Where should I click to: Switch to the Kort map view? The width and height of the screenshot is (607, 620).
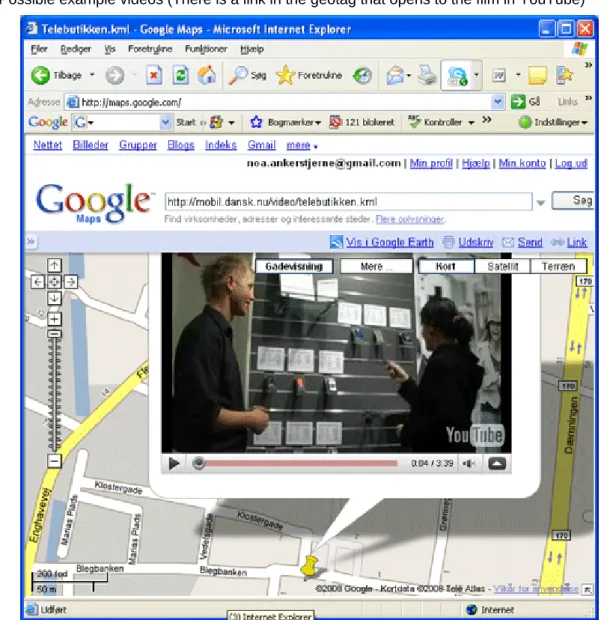point(446,267)
